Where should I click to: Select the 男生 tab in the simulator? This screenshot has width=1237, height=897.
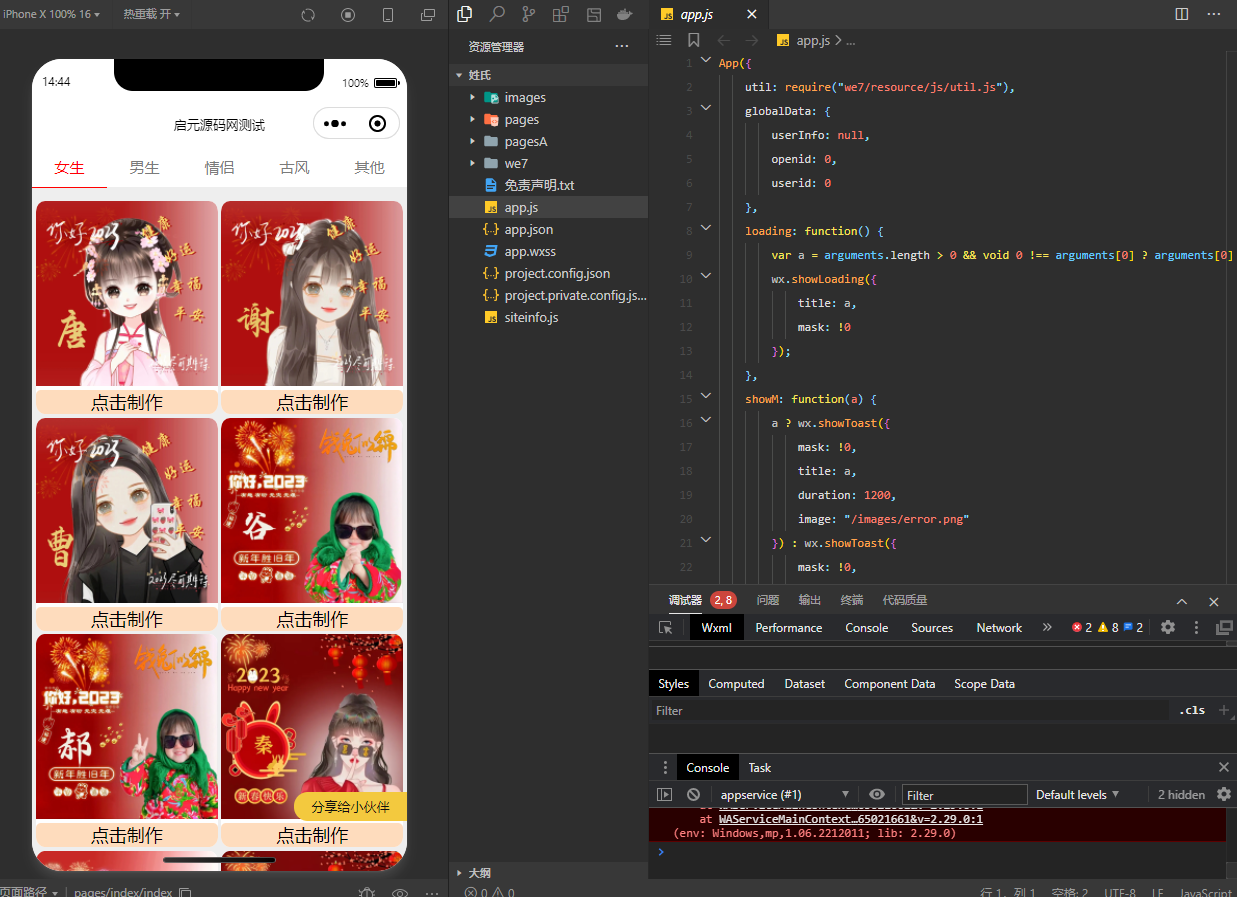click(x=144, y=168)
